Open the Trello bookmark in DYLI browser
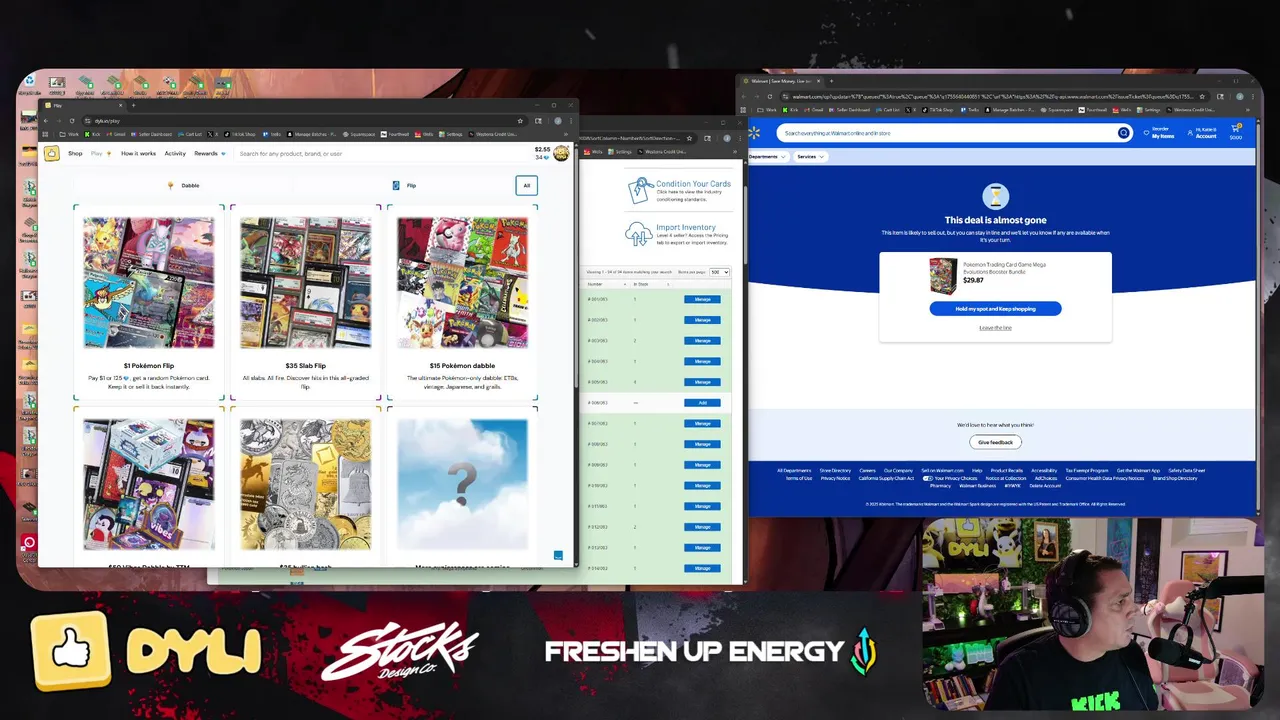 pyautogui.click(x=272, y=134)
